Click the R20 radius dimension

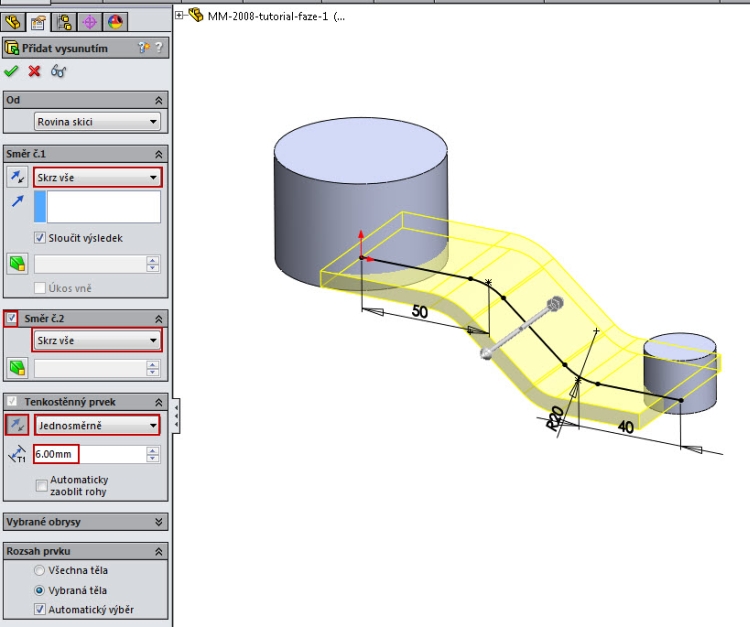[x=555, y=418]
